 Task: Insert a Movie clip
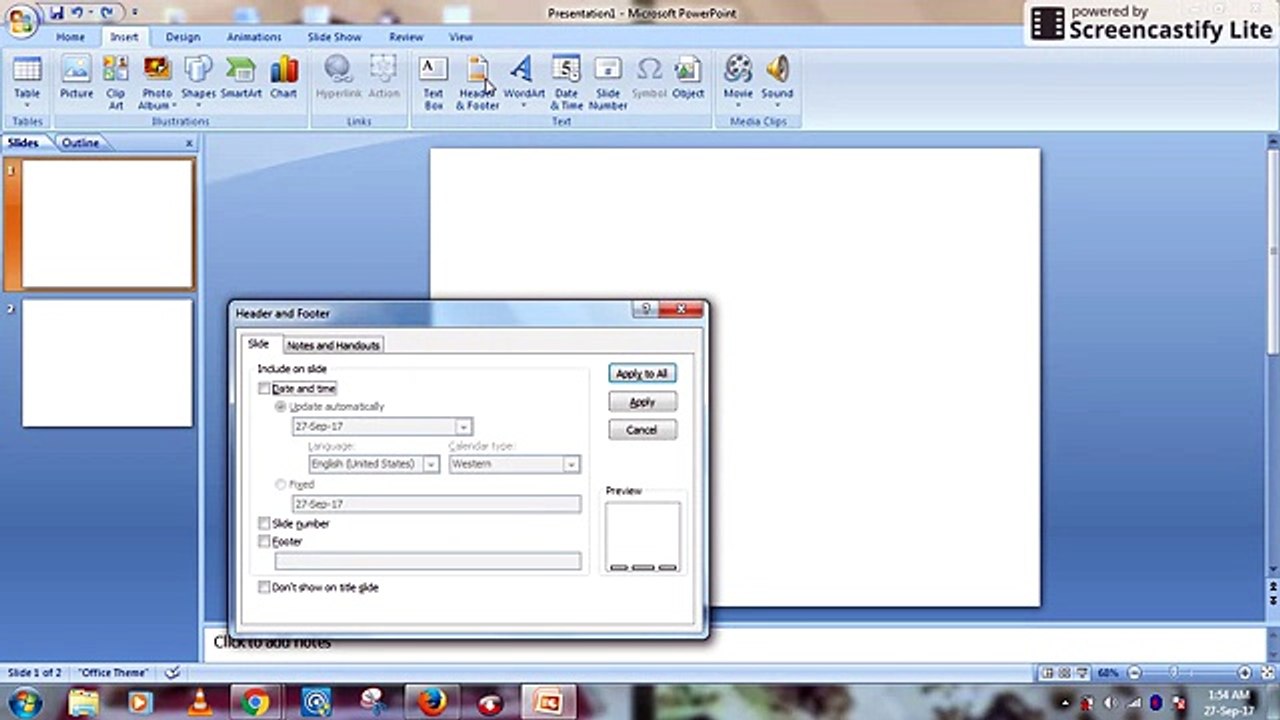(x=738, y=83)
